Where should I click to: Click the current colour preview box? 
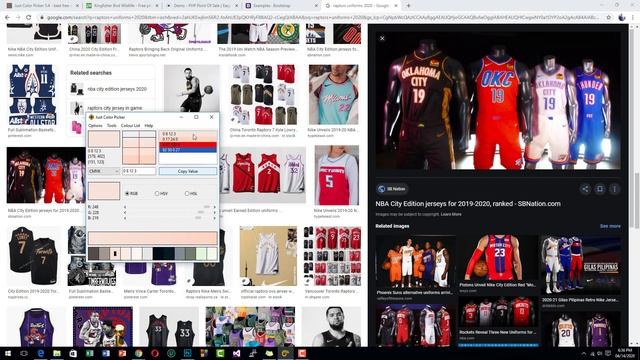(104, 139)
